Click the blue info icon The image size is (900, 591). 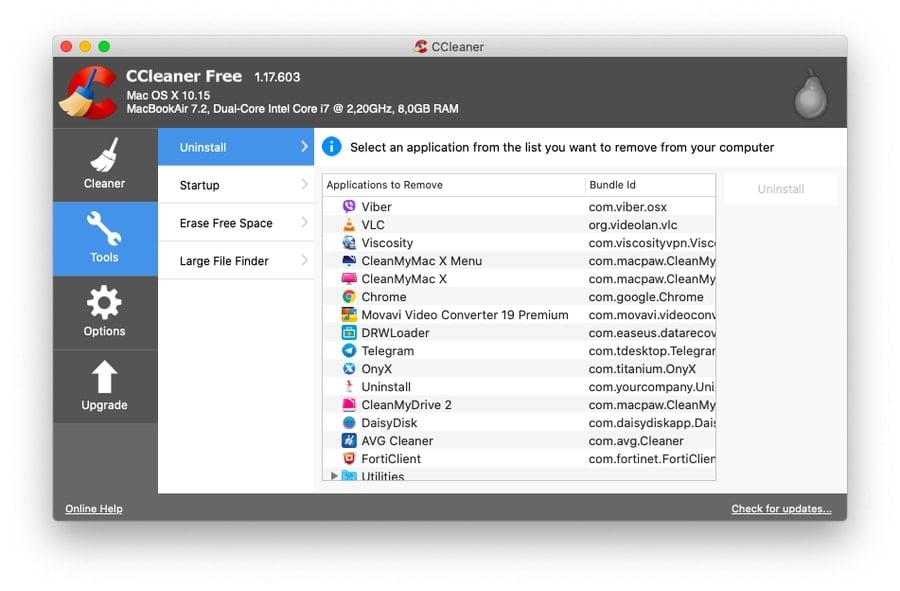coord(332,147)
